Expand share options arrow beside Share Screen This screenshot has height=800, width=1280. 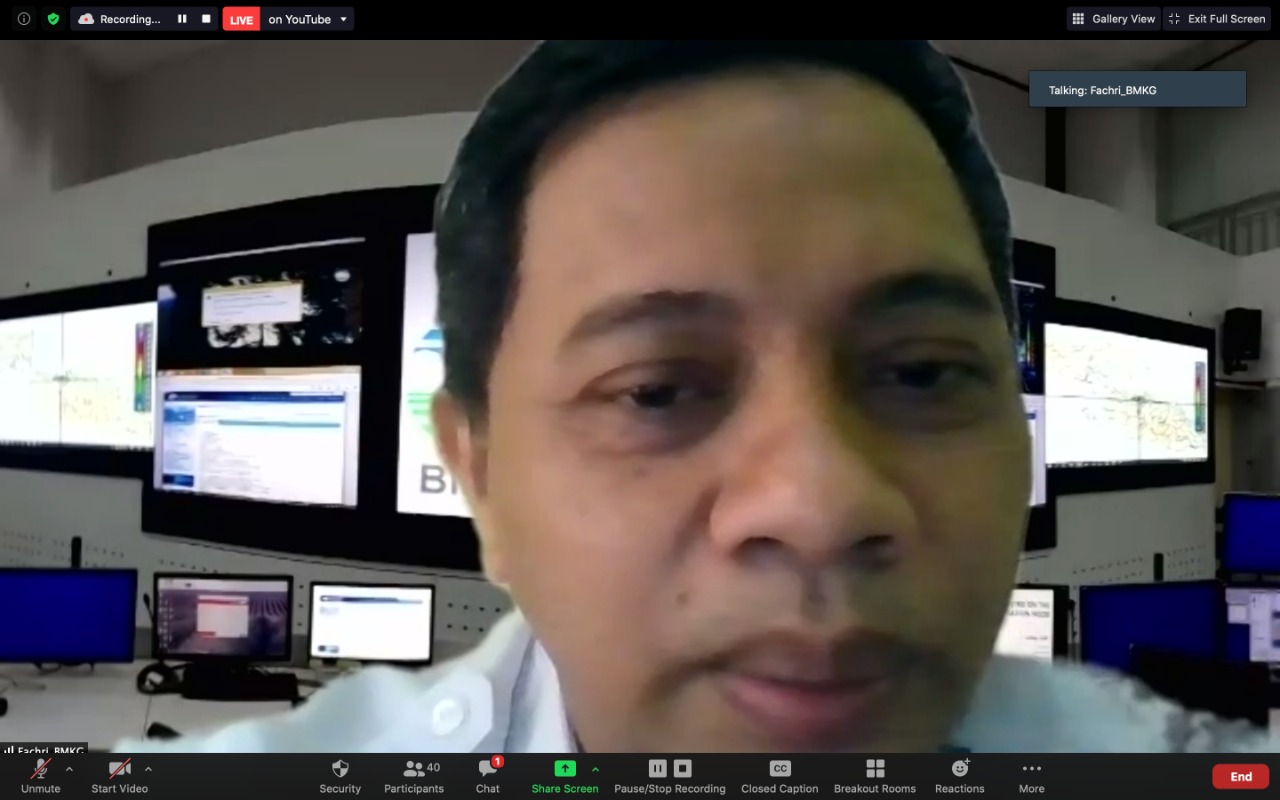click(596, 769)
